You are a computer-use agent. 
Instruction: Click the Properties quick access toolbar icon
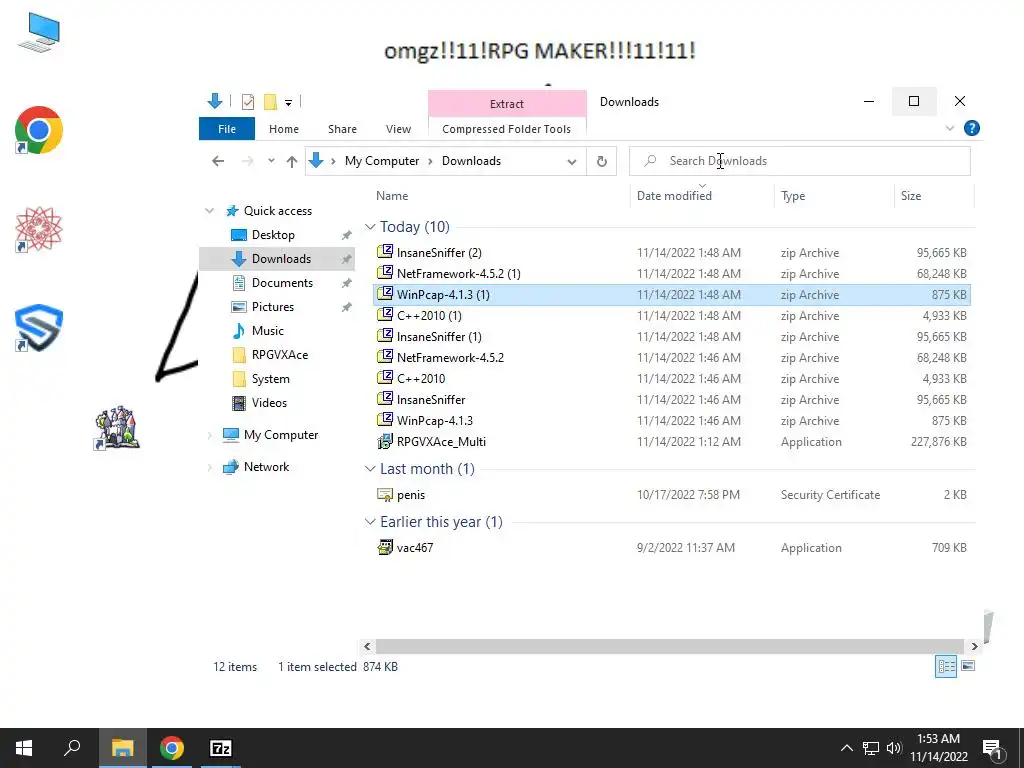[248, 101]
